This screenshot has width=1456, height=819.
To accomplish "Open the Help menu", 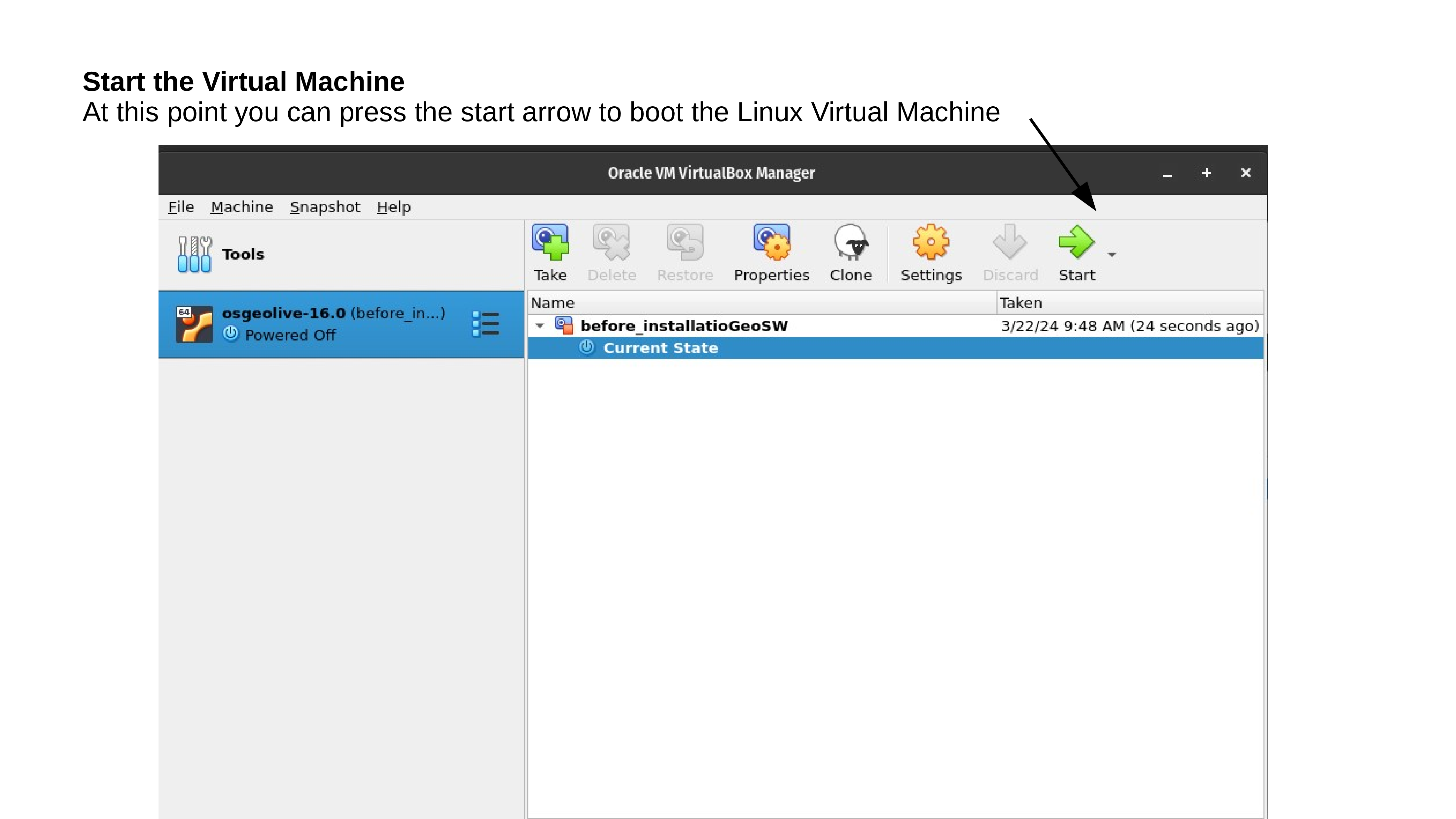I will [x=394, y=207].
